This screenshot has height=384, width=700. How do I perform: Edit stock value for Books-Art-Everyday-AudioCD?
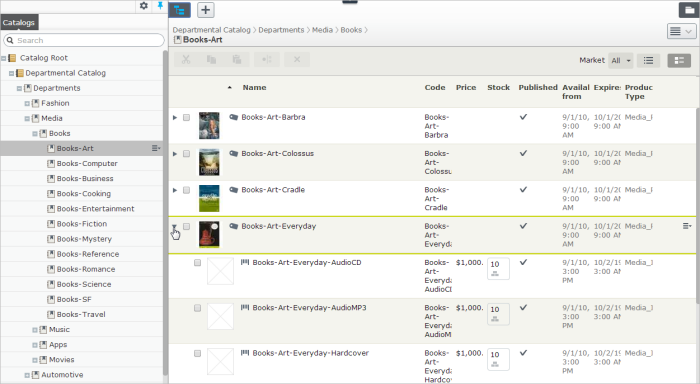click(498, 269)
